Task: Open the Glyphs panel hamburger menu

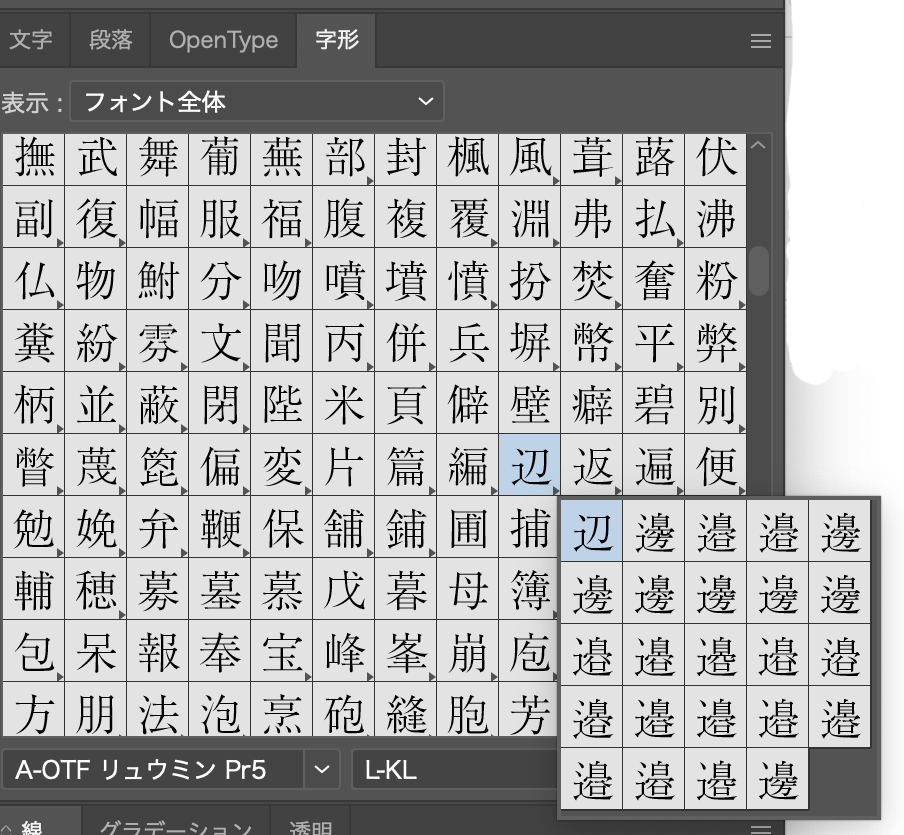Action: (760, 41)
